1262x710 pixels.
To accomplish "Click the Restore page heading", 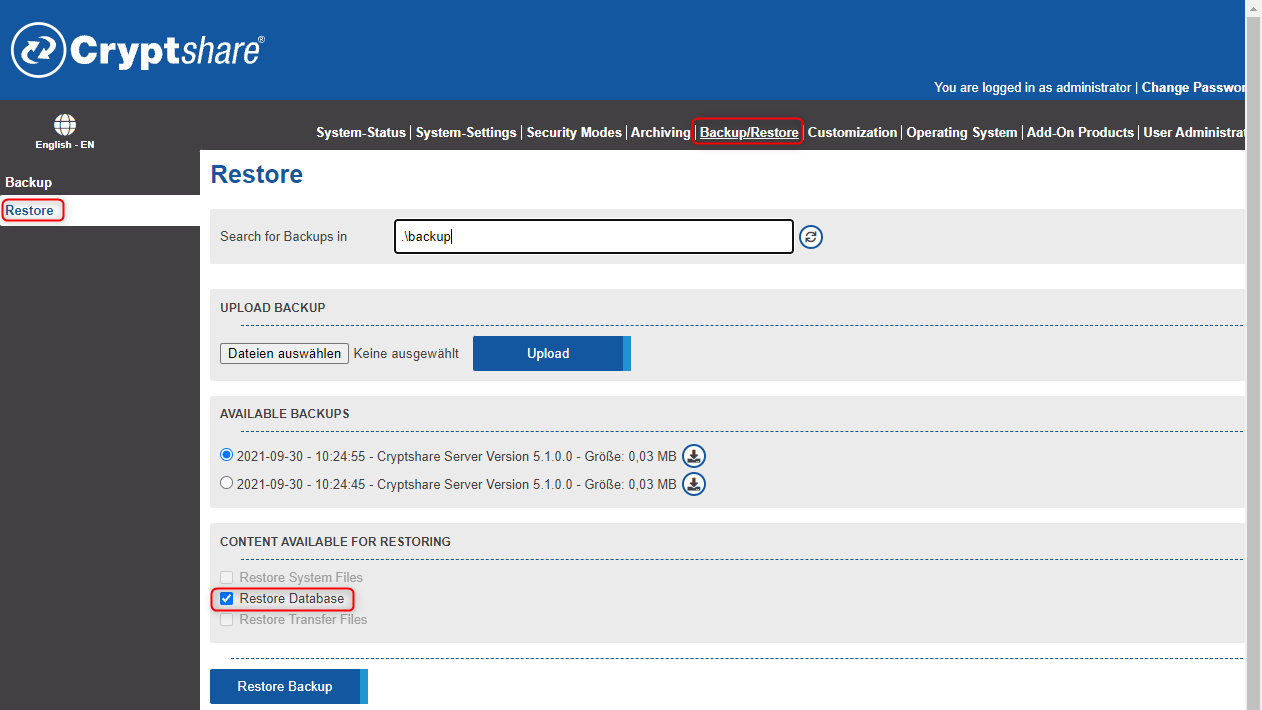I will coord(257,175).
